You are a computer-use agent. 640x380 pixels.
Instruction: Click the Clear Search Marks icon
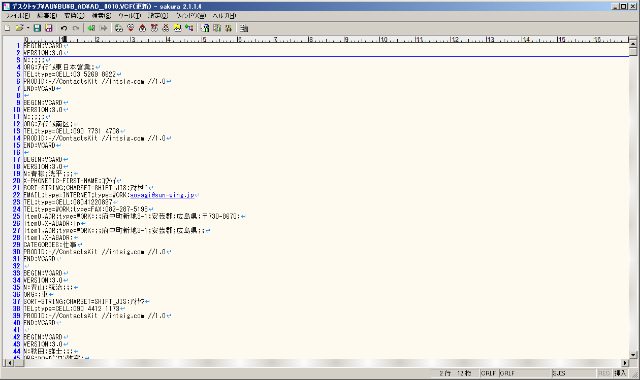[x=166, y=28]
